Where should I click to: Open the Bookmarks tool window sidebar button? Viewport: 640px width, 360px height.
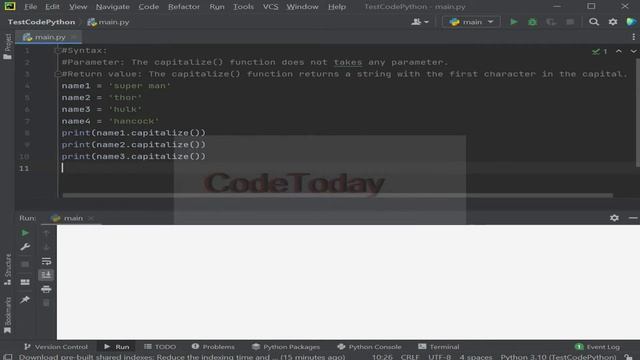(7, 315)
